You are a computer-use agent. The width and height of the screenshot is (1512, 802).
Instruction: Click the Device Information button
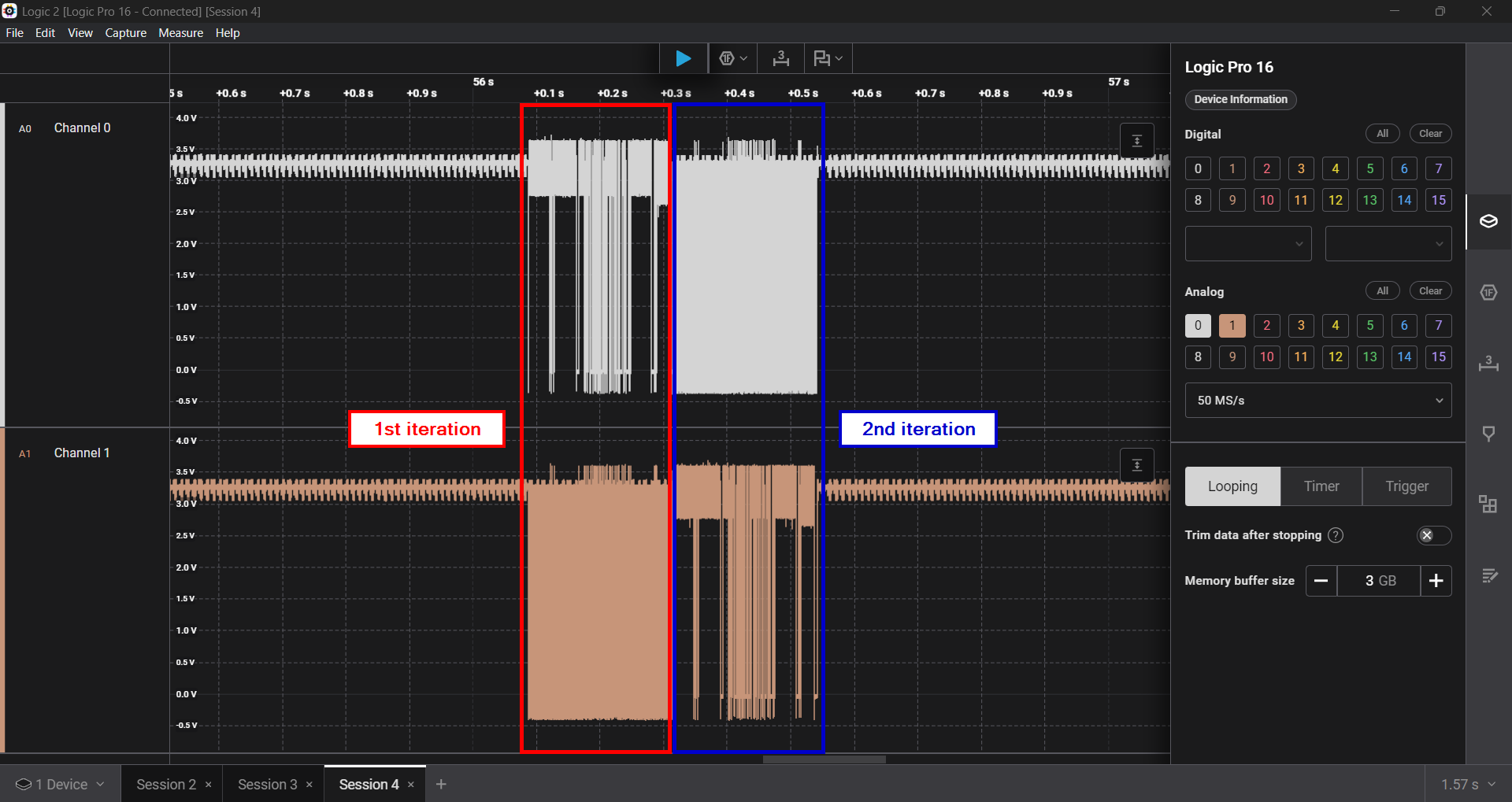(x=1240, y=99)
